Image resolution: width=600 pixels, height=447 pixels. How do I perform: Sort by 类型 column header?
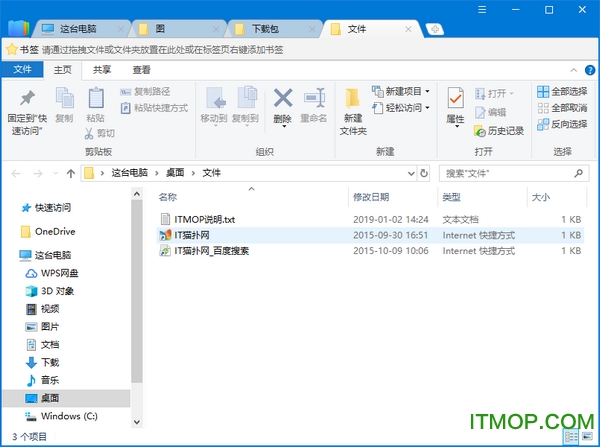click(452, 197)
